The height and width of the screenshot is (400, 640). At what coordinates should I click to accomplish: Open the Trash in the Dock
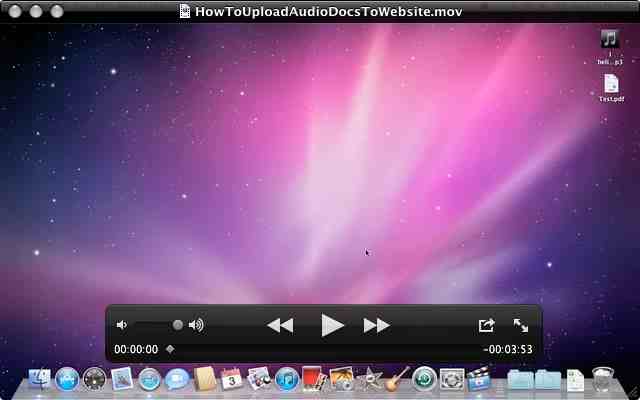click(x=603, y=379)
